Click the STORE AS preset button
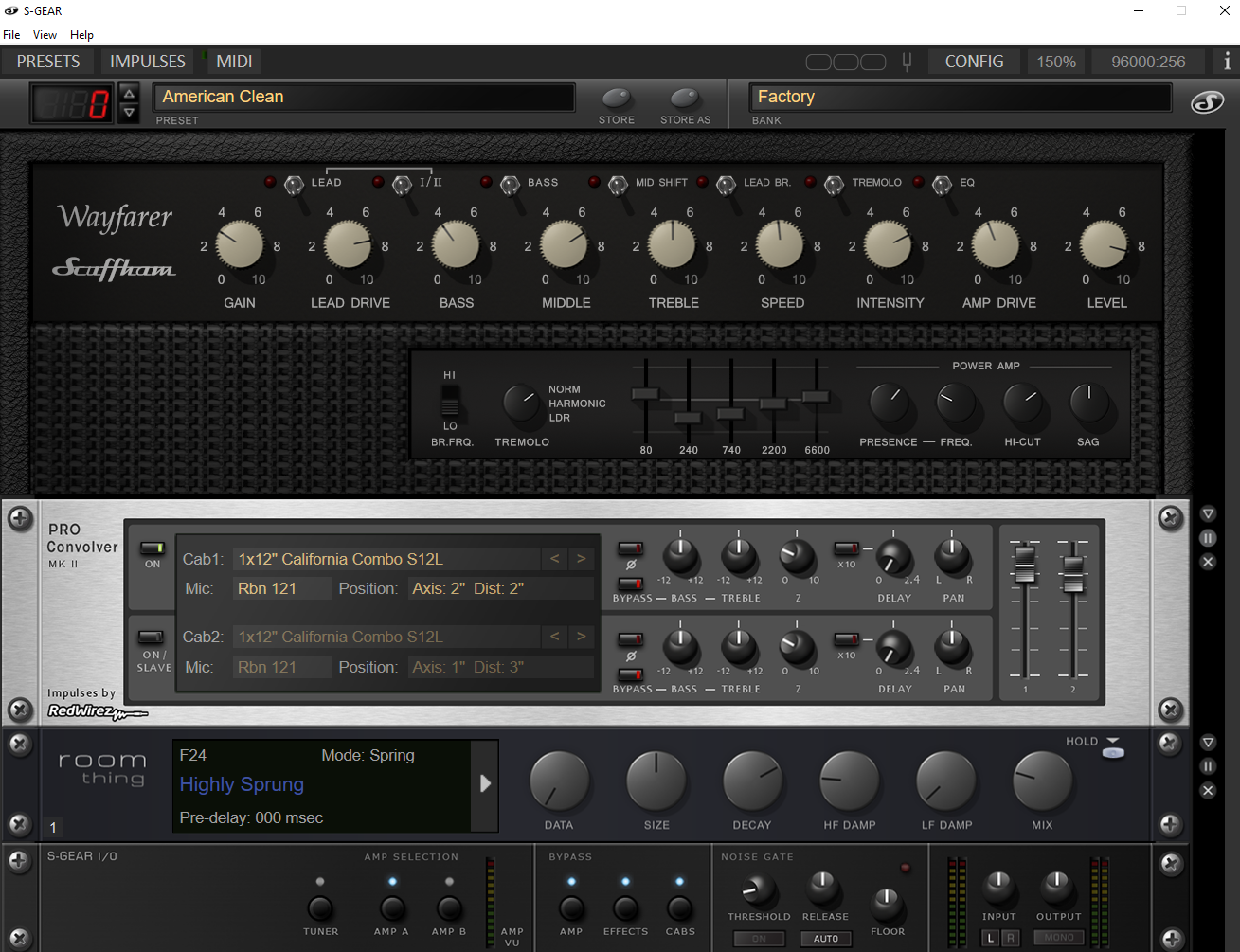1240x952 pixels. point(685,99)
